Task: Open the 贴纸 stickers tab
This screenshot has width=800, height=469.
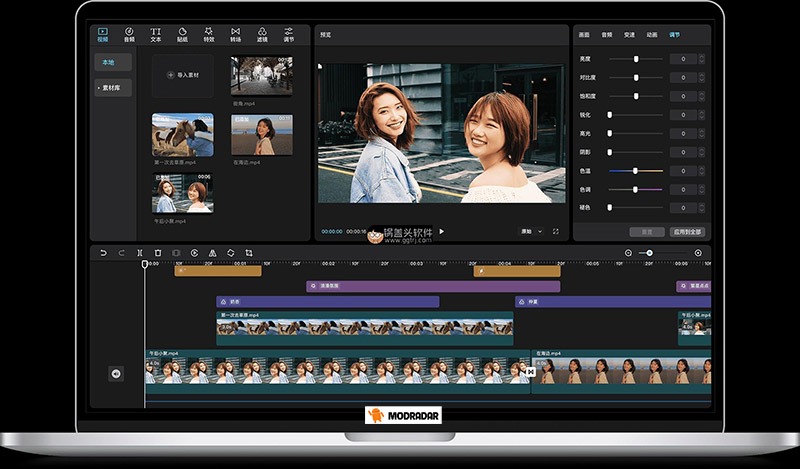Action: 182,35
